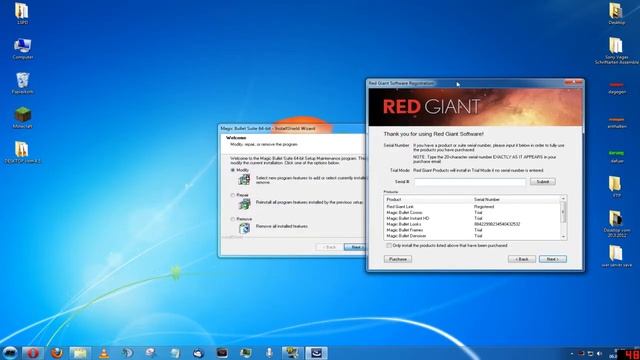This screenshot has width=640, height=360.
Task: Select the Desktop folder at top right
Action: pyautogui.click(x=616, y=14)
